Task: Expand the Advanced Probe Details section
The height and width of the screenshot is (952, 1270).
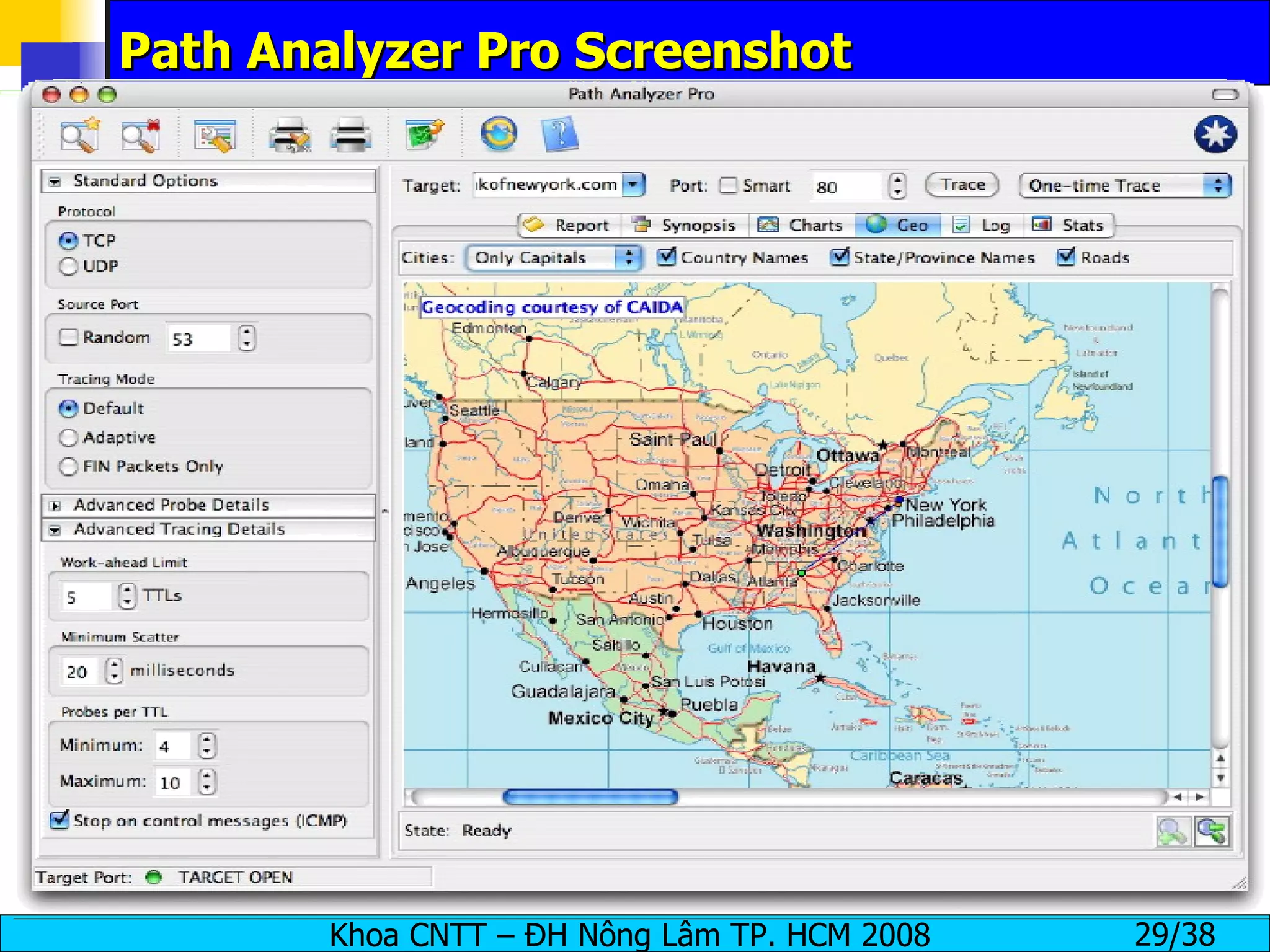Action: click(x=55, y=506)
